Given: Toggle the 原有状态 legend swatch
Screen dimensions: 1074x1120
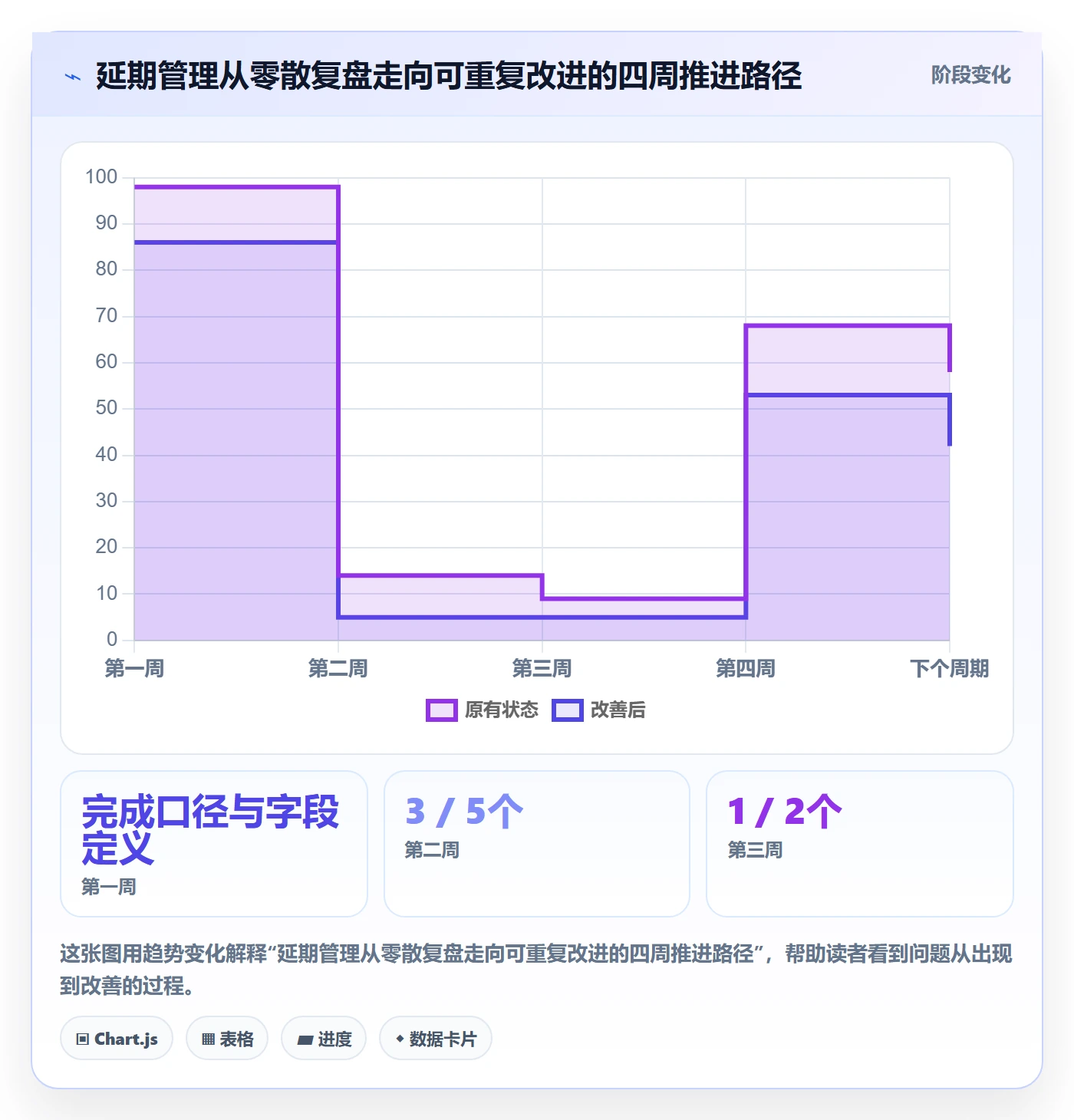Looking at the screenshot, I should point(441,710).
